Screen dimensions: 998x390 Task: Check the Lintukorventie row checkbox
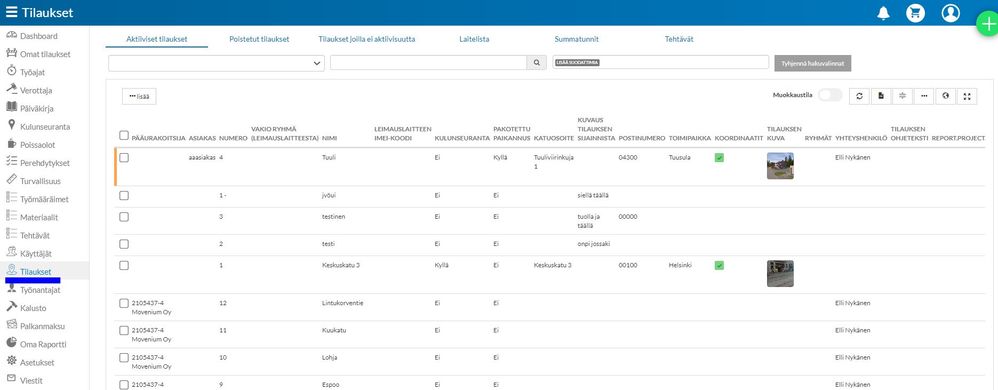coord(124,303)
